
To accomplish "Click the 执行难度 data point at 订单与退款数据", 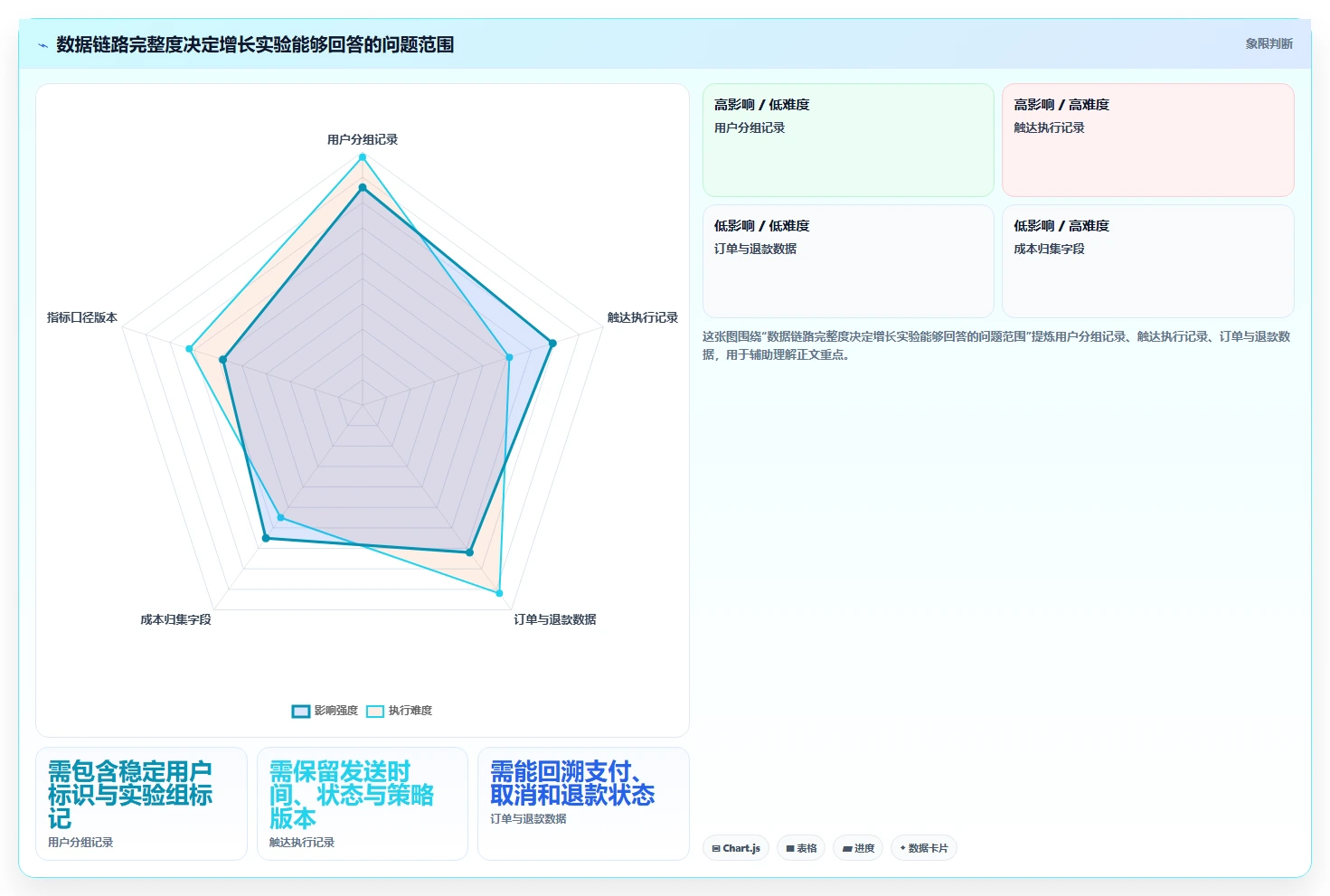I will 499,593.
